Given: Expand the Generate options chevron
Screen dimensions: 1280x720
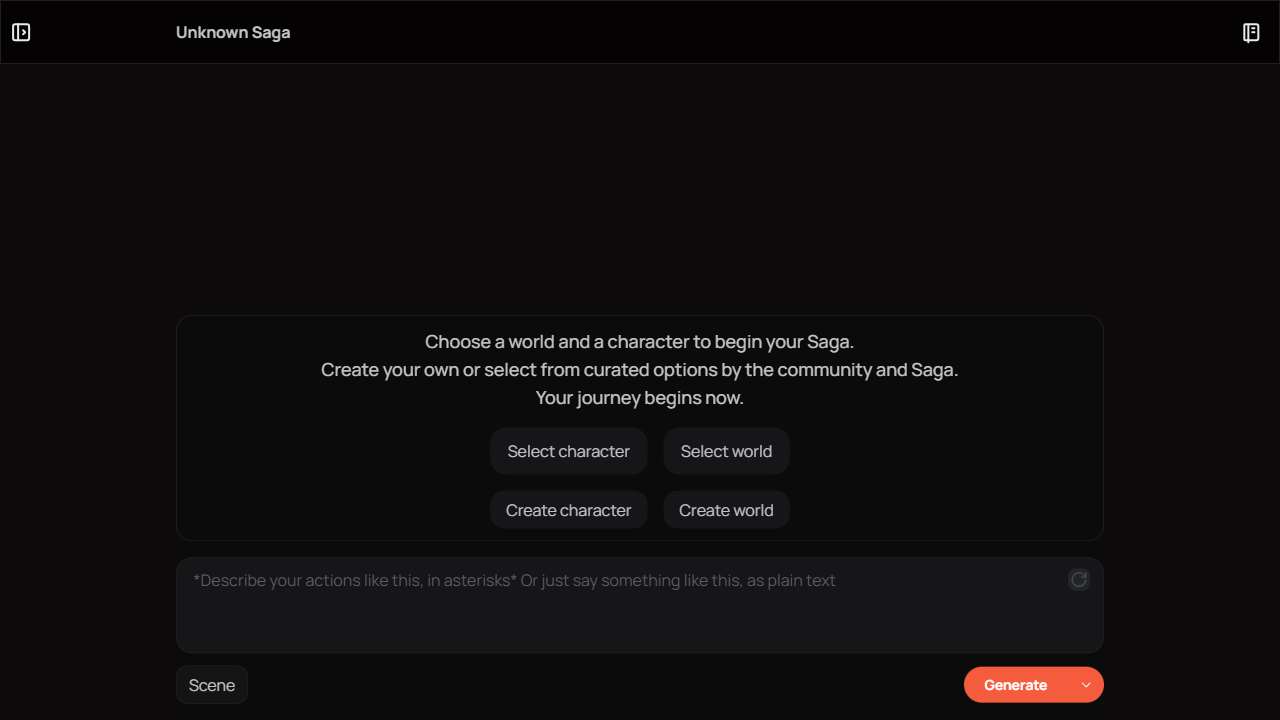Looking at the screenshot, I should coord(1086,685).
